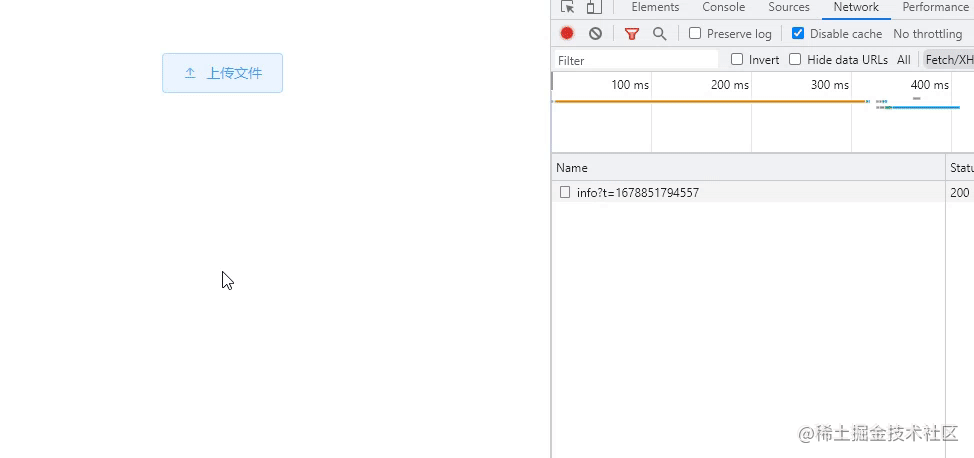This screenshot has width=974, height=458.
Task: Open the Sources tab
Action: pos(789,7)
